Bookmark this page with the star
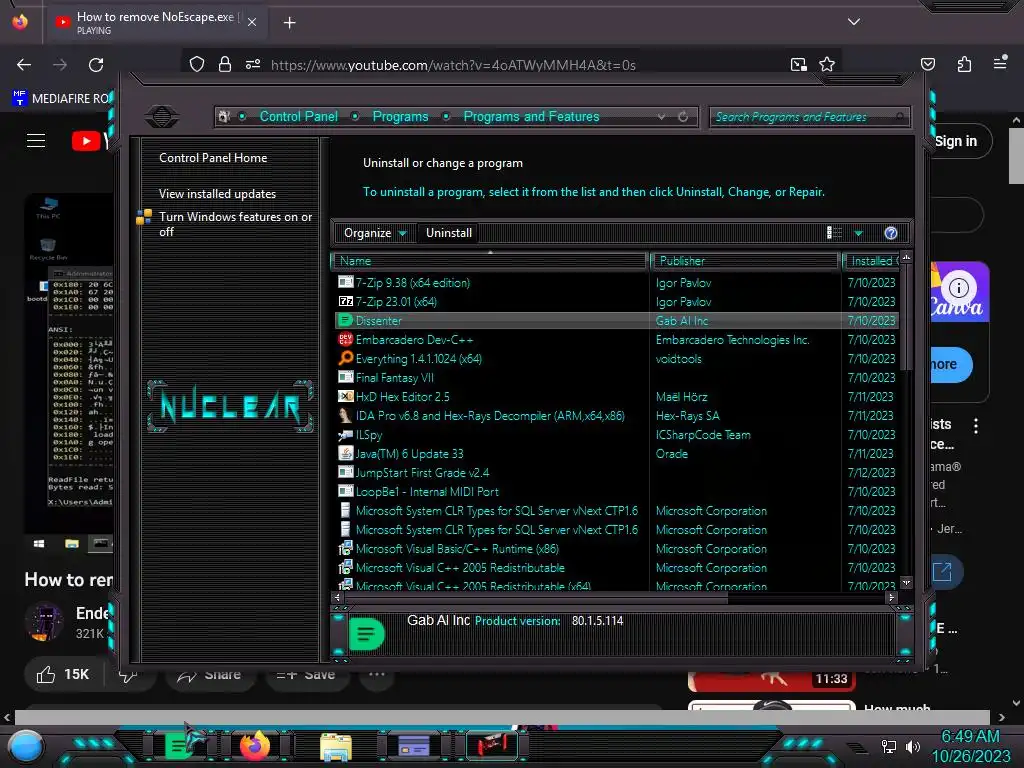Viewport: 1024px width, 768px height. [x=827, y=64]
